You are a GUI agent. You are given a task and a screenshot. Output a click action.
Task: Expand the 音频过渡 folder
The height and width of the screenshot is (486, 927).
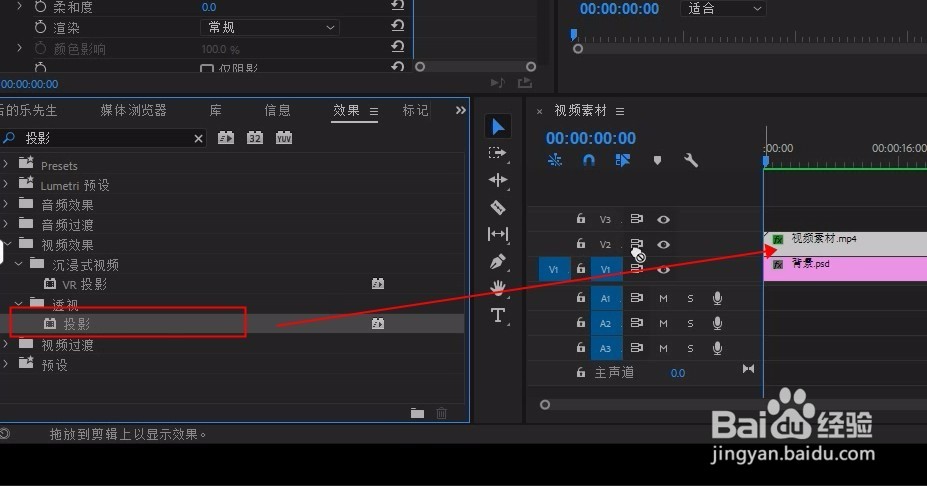point(5,224)
